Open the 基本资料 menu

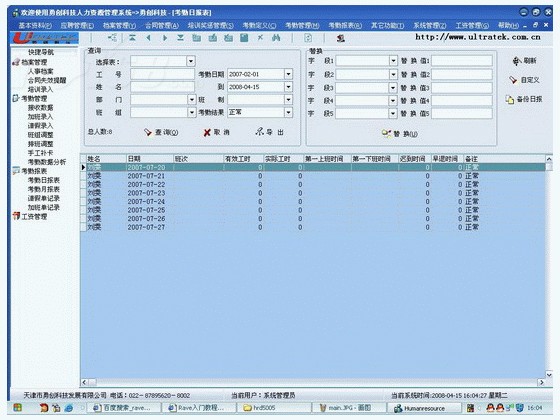[x=35, y=25]
